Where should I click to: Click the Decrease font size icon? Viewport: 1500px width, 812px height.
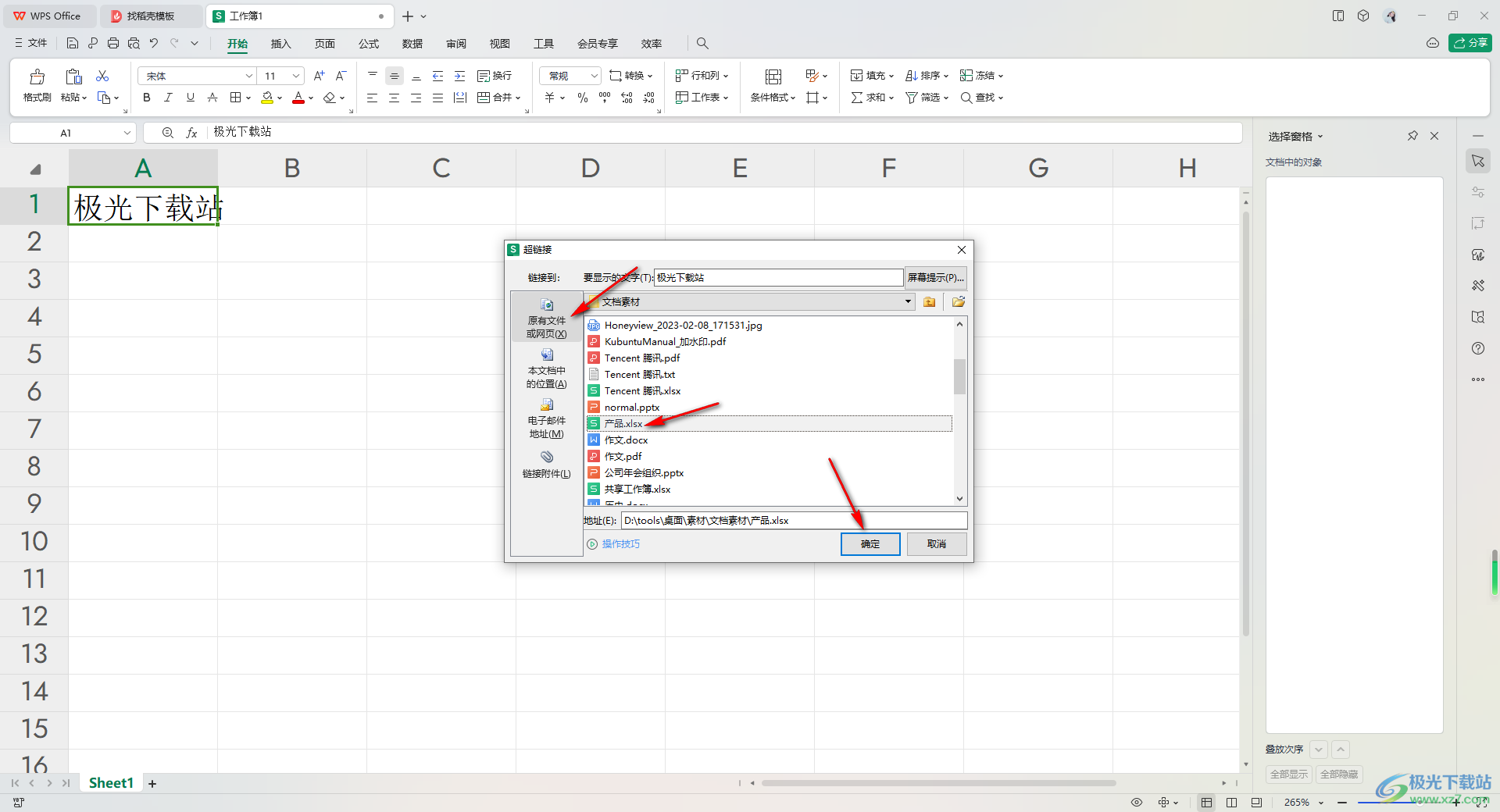pyautogui.click(x=341, y=76)
